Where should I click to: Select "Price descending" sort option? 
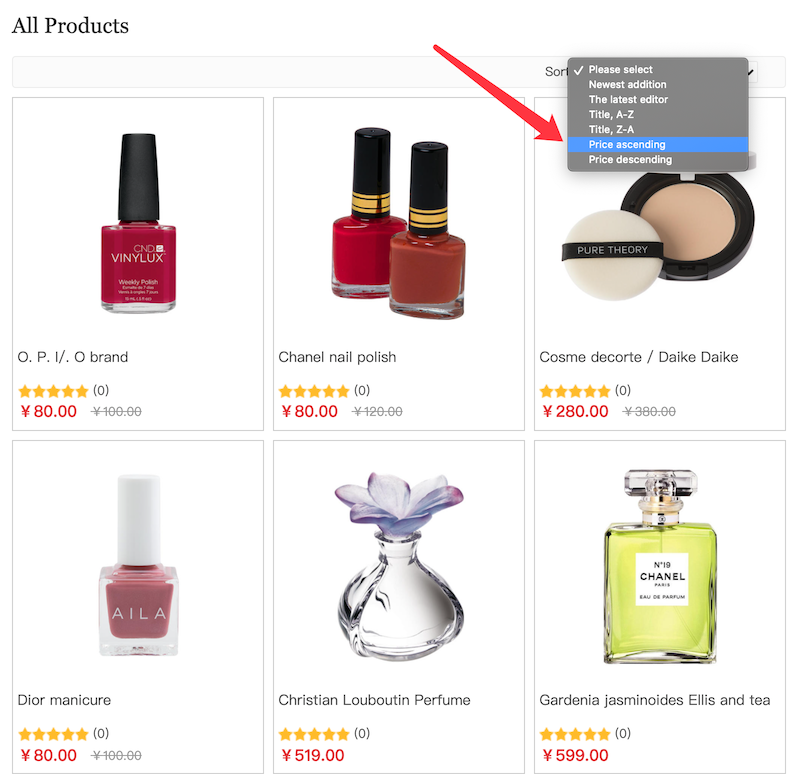tap(630, 160)
